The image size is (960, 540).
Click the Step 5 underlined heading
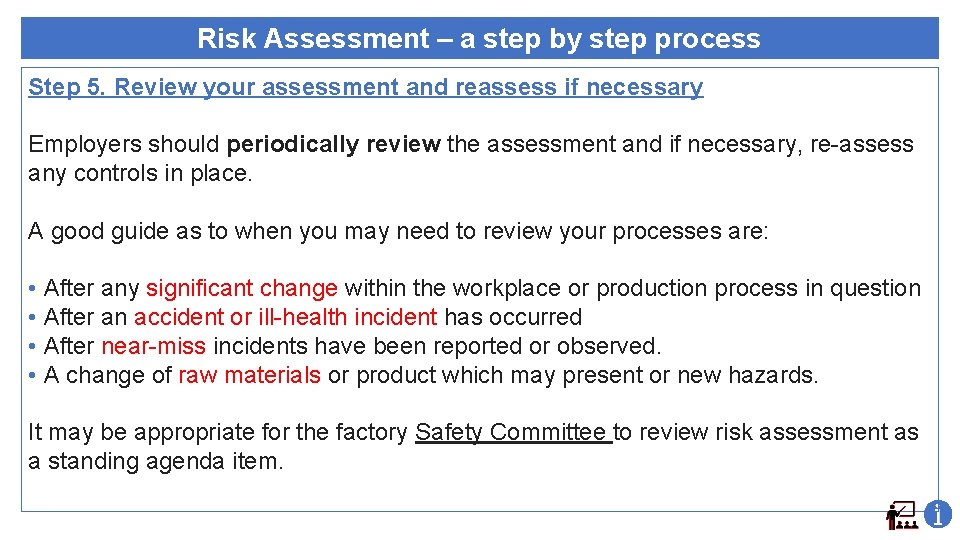[x=365, y=87]
